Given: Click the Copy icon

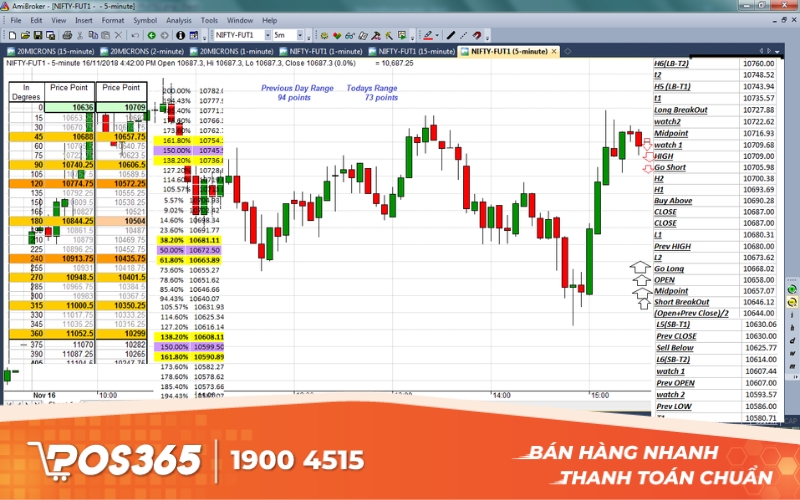Looking at the screenshot, I should 93,35.
